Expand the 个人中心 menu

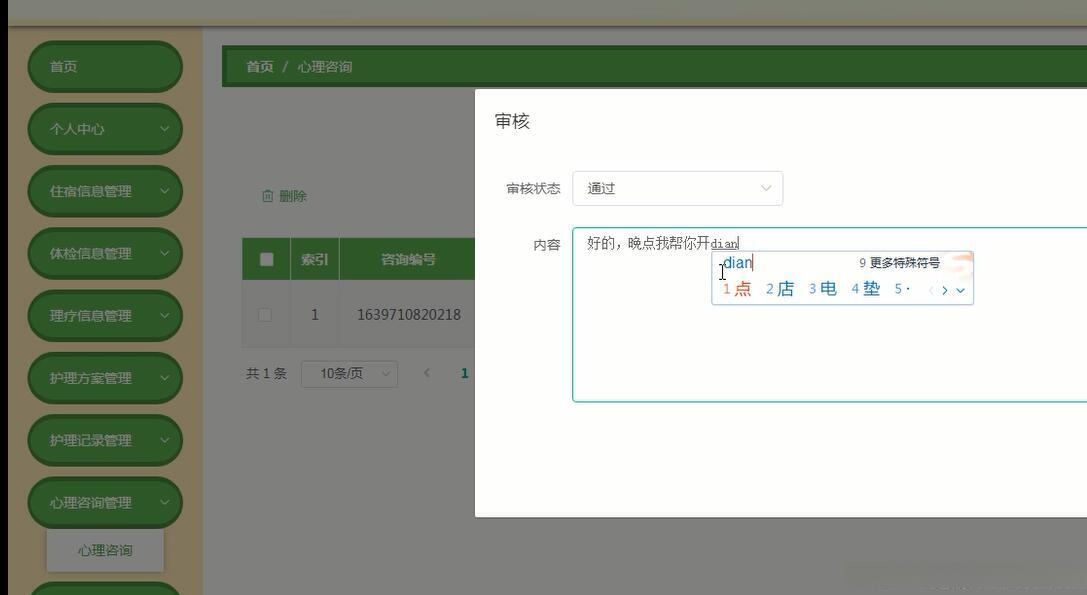pyautogui.click(x=104, y=129)
